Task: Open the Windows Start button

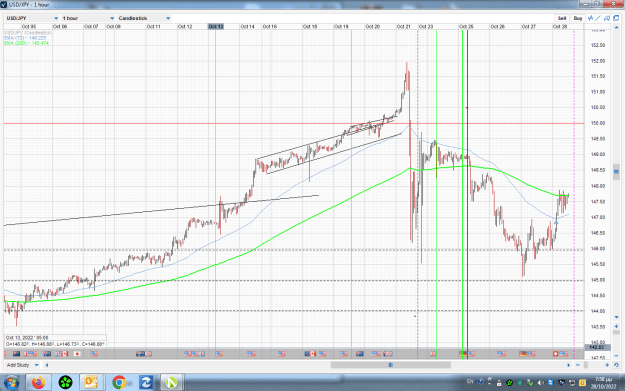Action: (x=12, y=383)
